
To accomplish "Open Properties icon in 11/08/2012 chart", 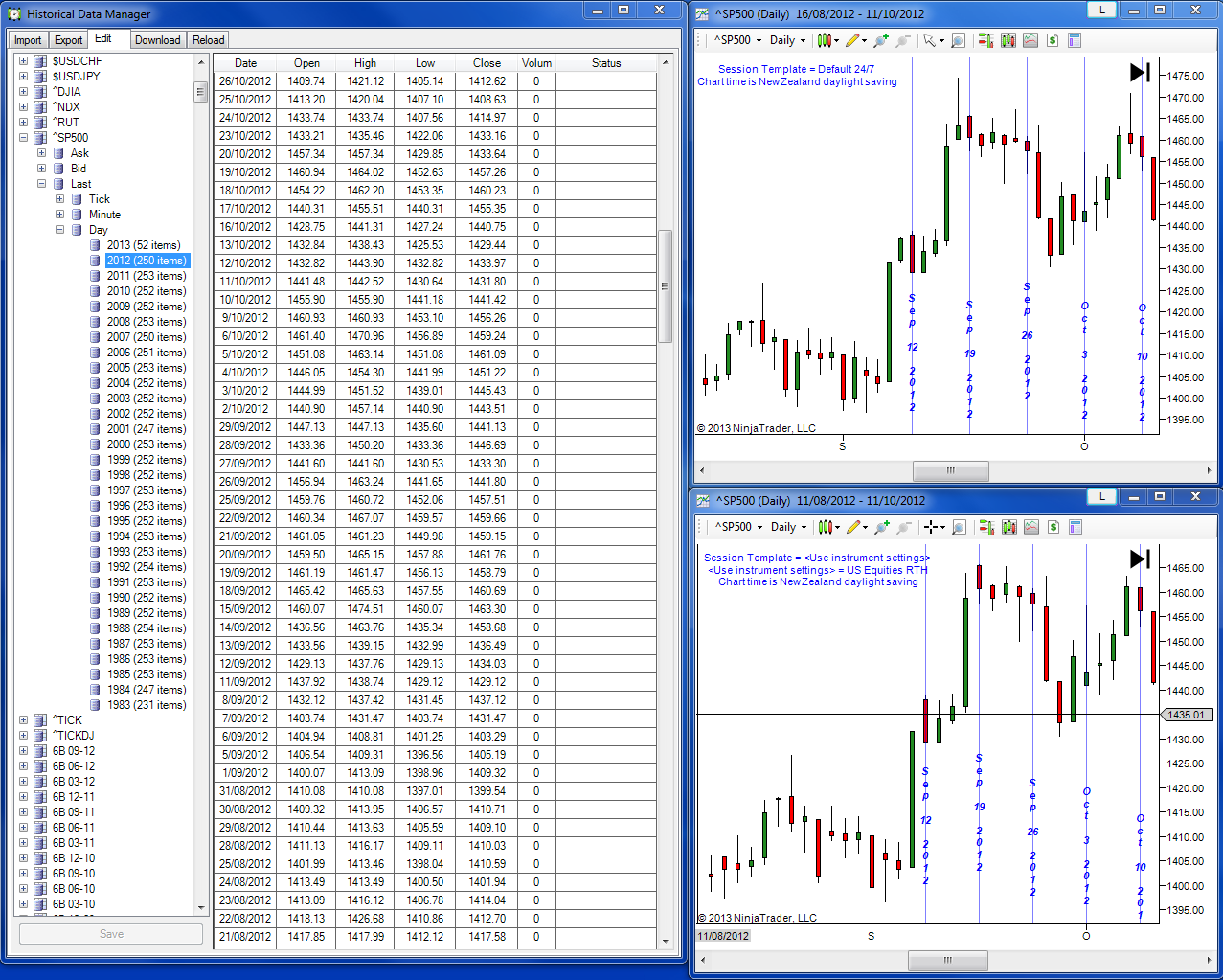I will pyautogui.click(x=1076, y=527).
